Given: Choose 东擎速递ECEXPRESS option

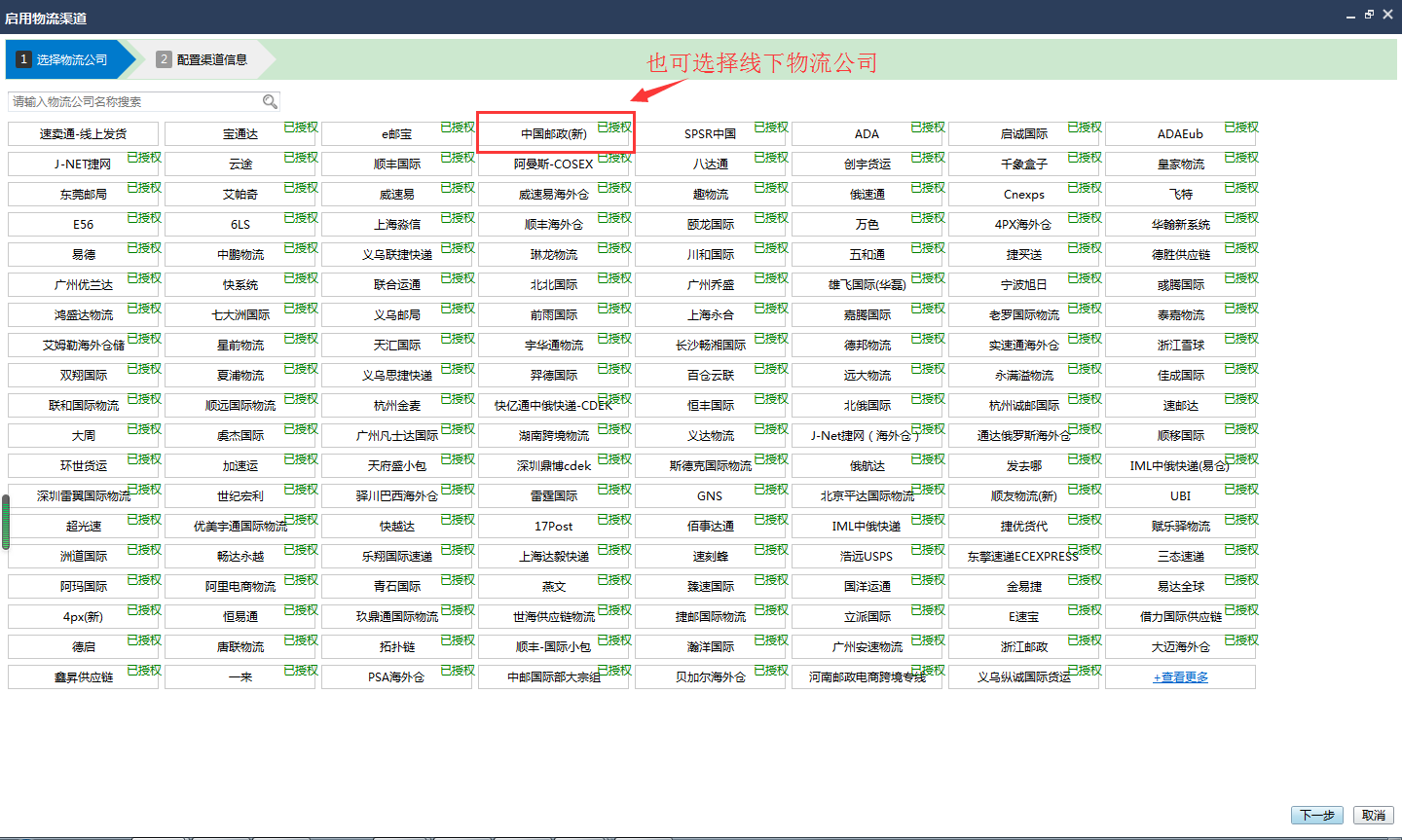Looking at the screenshot, I should click(1024, 557).
